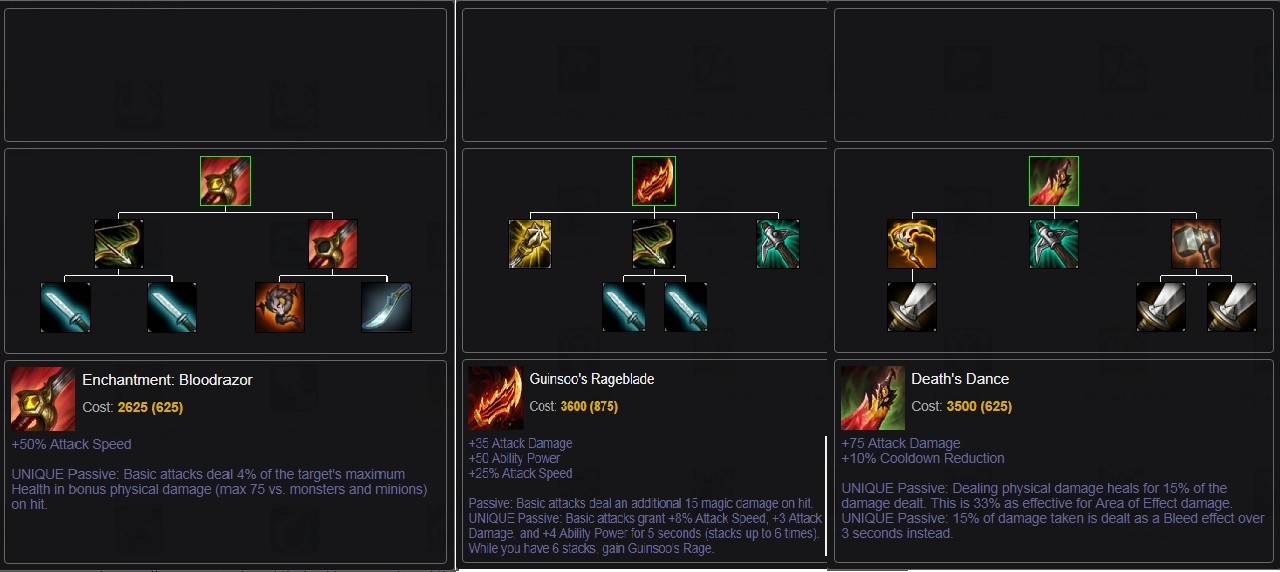Click the Recurve Bow in Guinsoo's Rageblade tree
This screenshot has height=572, width=1280.
tap(654, 244)
